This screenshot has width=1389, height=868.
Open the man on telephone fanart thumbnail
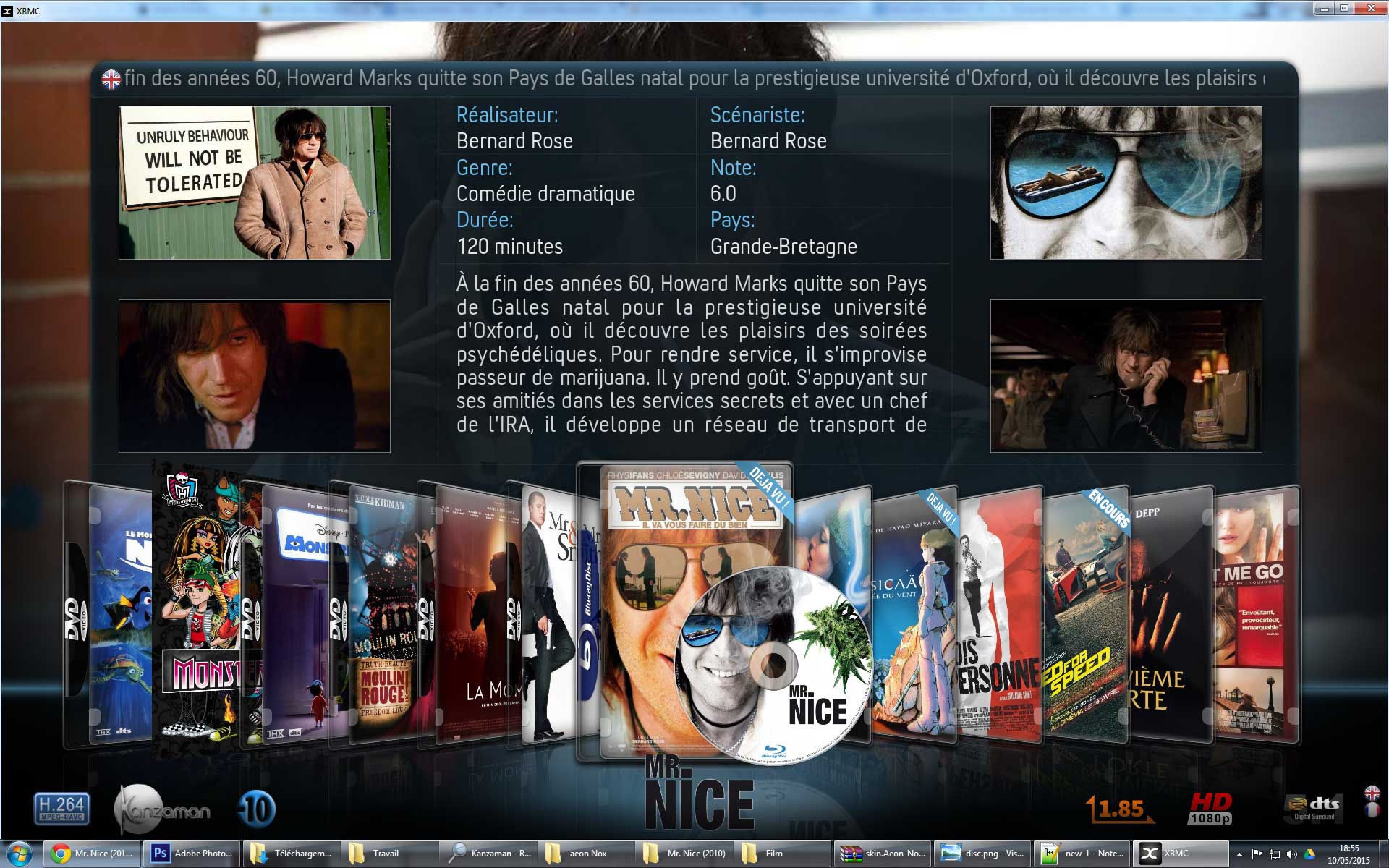tap(1126, 376)
